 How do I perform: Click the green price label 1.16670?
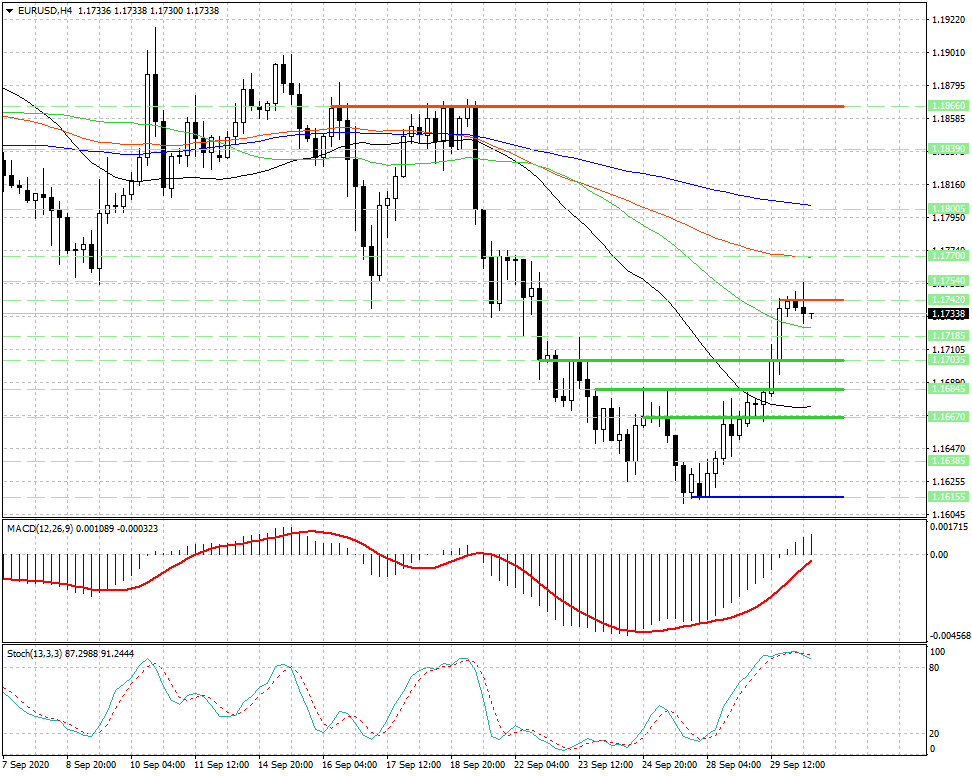948,417
